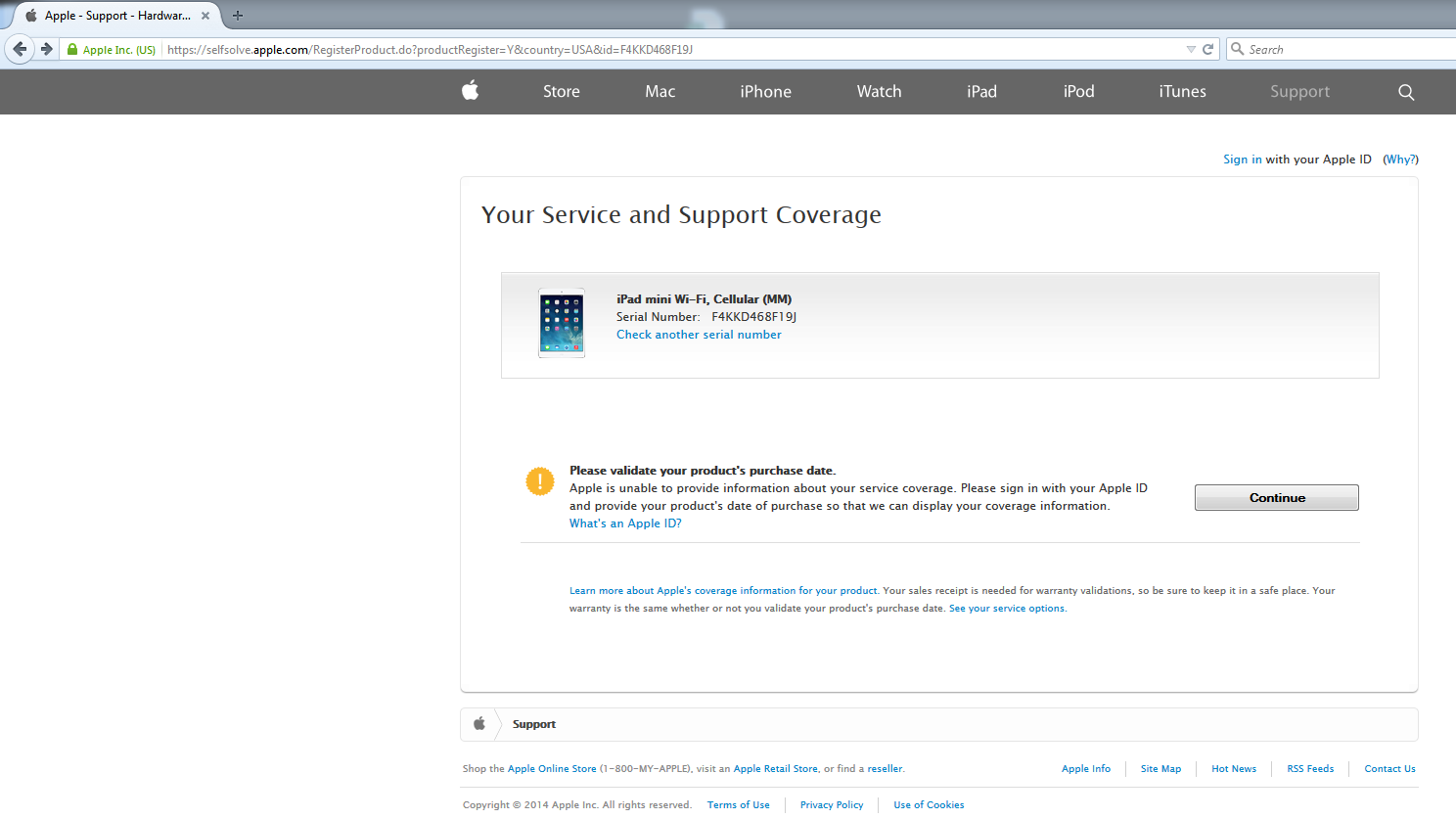Click the green padlock Apple Inc. identity badge
The height and width of the screenshot is (819, 1456).
112,50
